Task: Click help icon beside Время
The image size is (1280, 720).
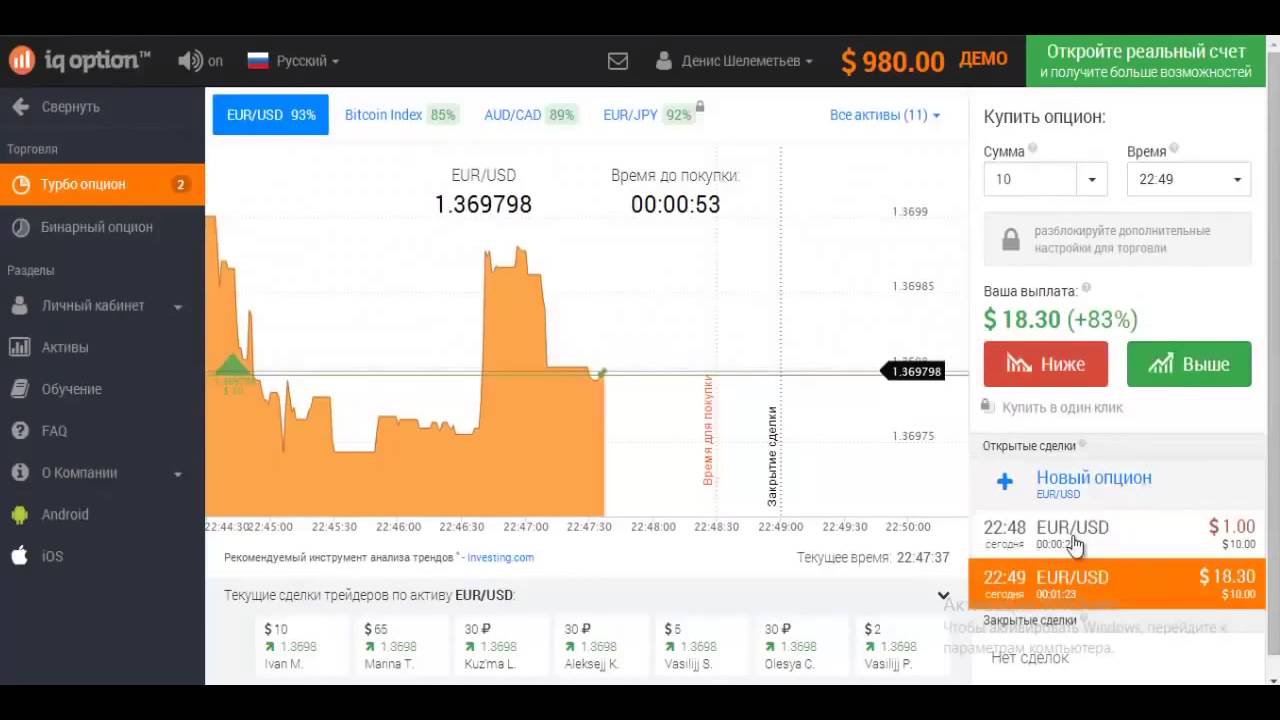Action: (x=1174, y=149)
